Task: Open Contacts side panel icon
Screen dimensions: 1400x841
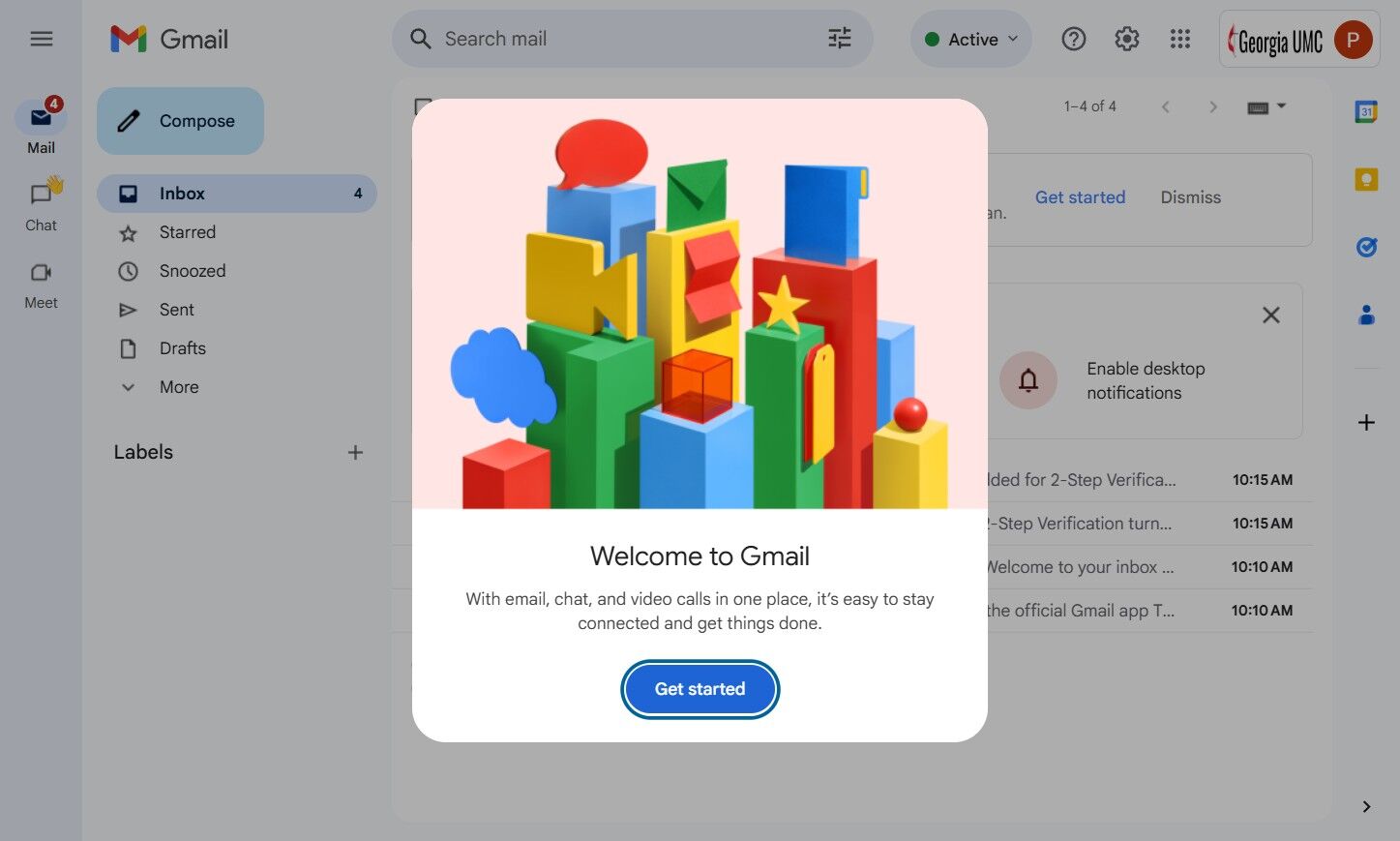Action: pos(1366,315)
